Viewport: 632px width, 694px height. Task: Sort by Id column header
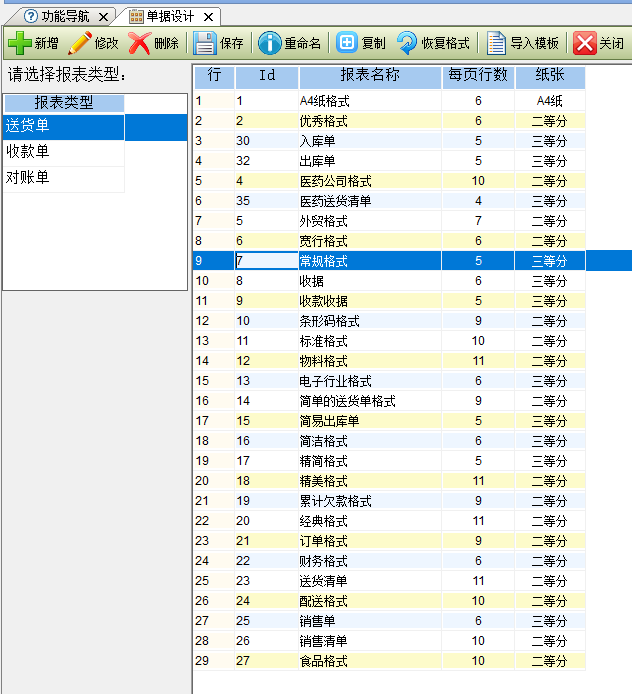pyautogui.click(x=267, y=77)
